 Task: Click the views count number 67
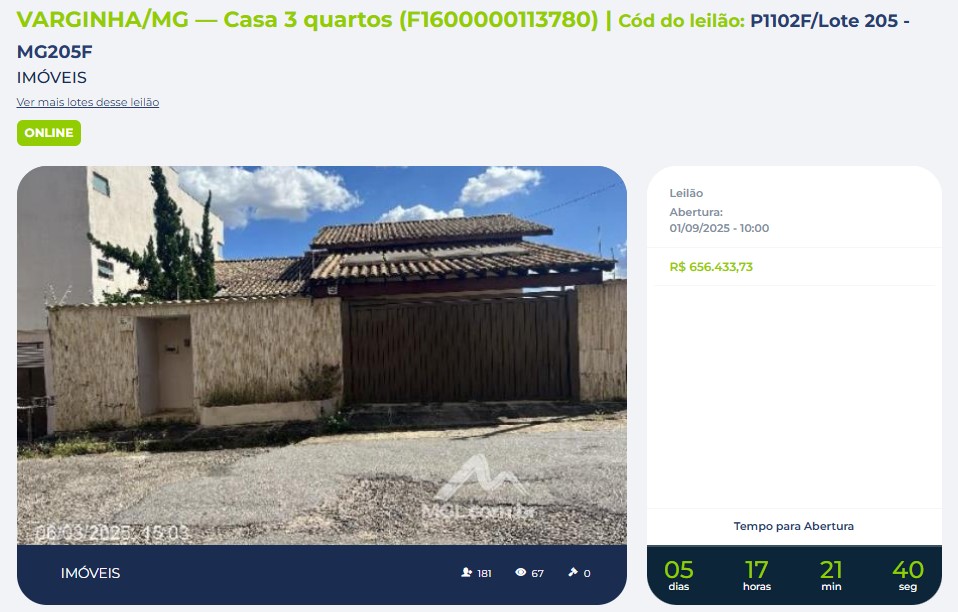[x=538, y=574]
